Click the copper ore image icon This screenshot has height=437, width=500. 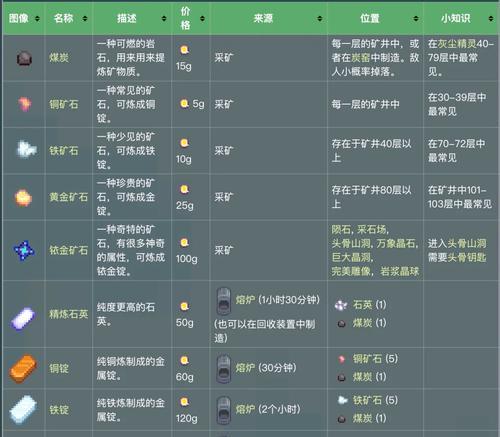point(24,104)
